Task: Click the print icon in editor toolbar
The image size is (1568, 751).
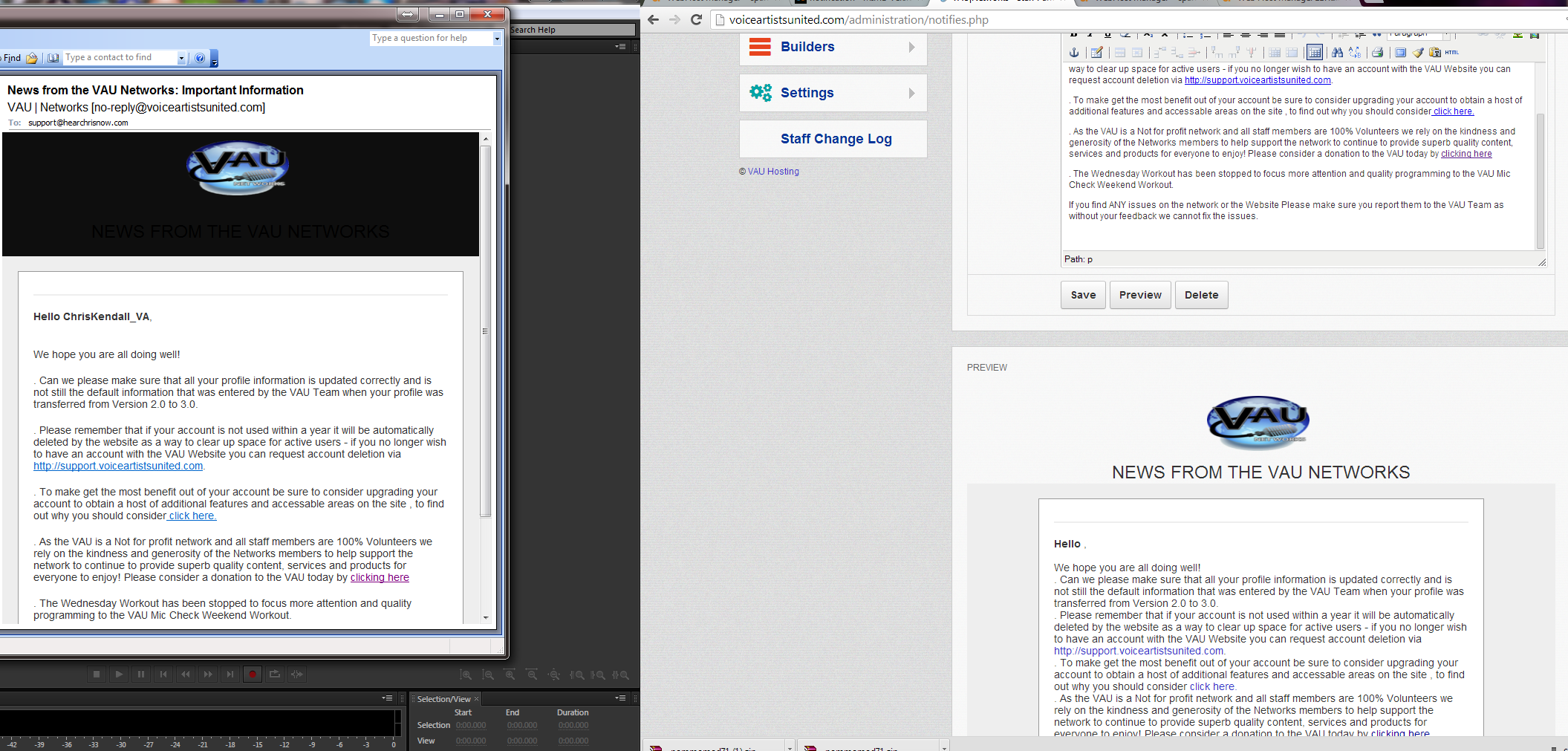Action: pyautogui.click(x=1377, y=53)
